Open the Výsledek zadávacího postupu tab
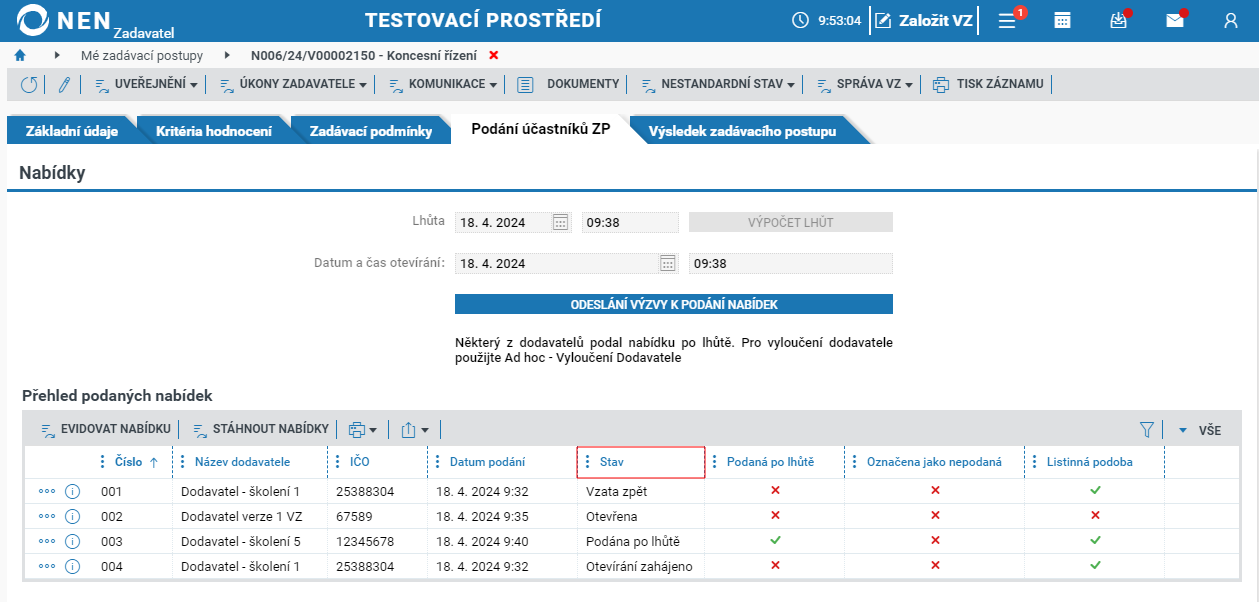Screen dimensions: 1259x602 click(x=742, y=131)
